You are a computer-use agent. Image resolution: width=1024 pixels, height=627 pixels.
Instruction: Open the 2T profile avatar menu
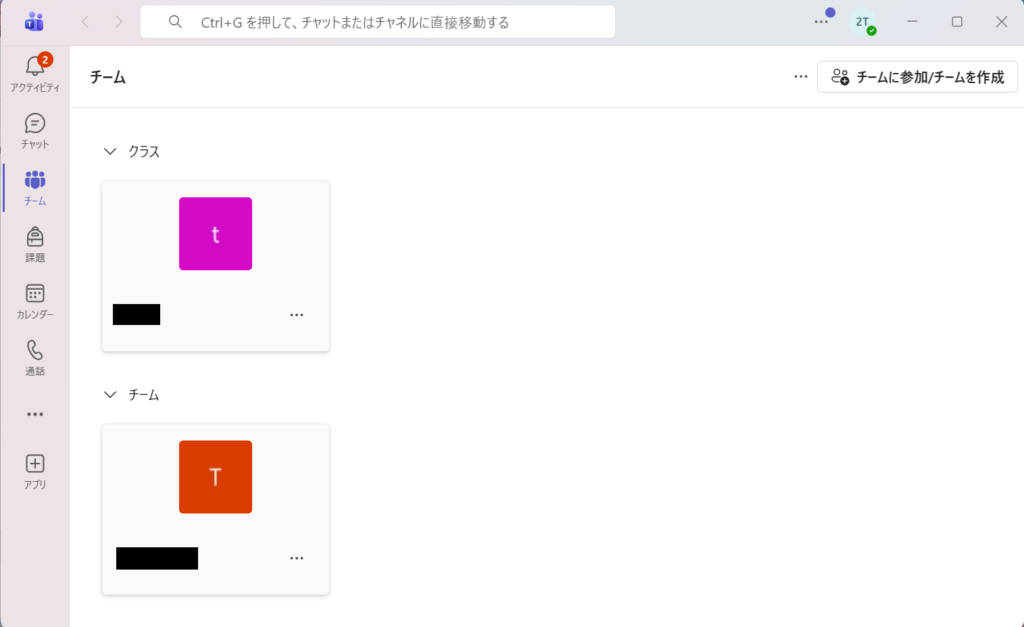tap(862, 22)
